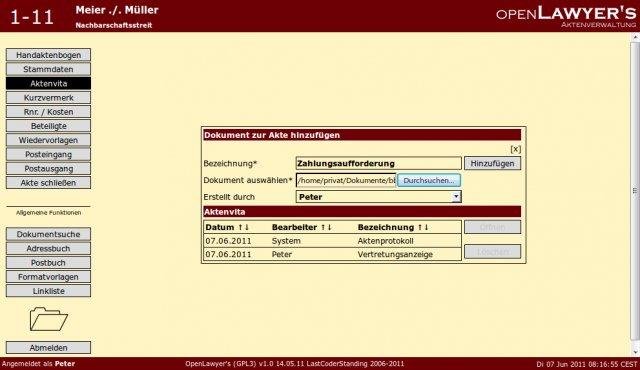Open Postbuch
The image size is (640, 370).
coord(49,263)
